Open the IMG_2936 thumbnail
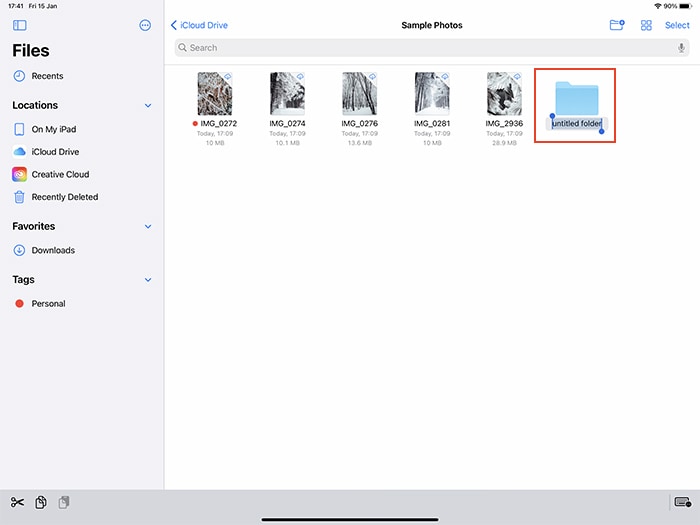This screenshot has width=700, height=525. pyautogui.click(x=504, y=94)
